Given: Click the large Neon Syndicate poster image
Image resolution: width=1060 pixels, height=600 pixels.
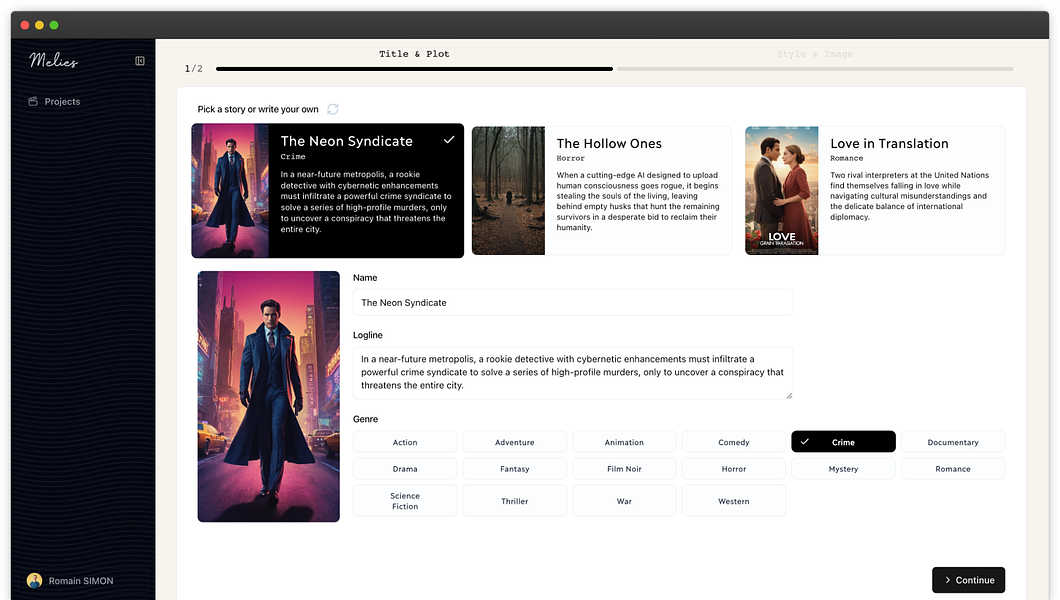Looking at the screenshot, I should point(268,397).
